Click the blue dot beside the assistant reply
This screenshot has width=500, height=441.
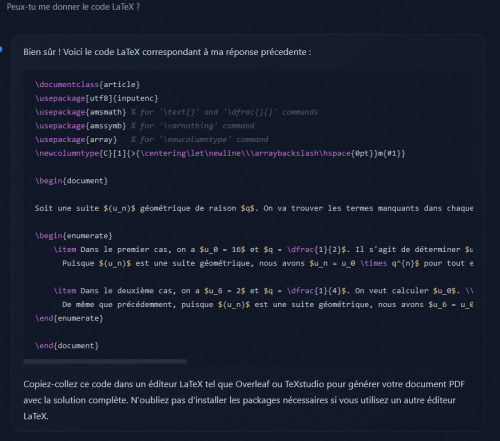pyautogui.click(x=1, y=49)
